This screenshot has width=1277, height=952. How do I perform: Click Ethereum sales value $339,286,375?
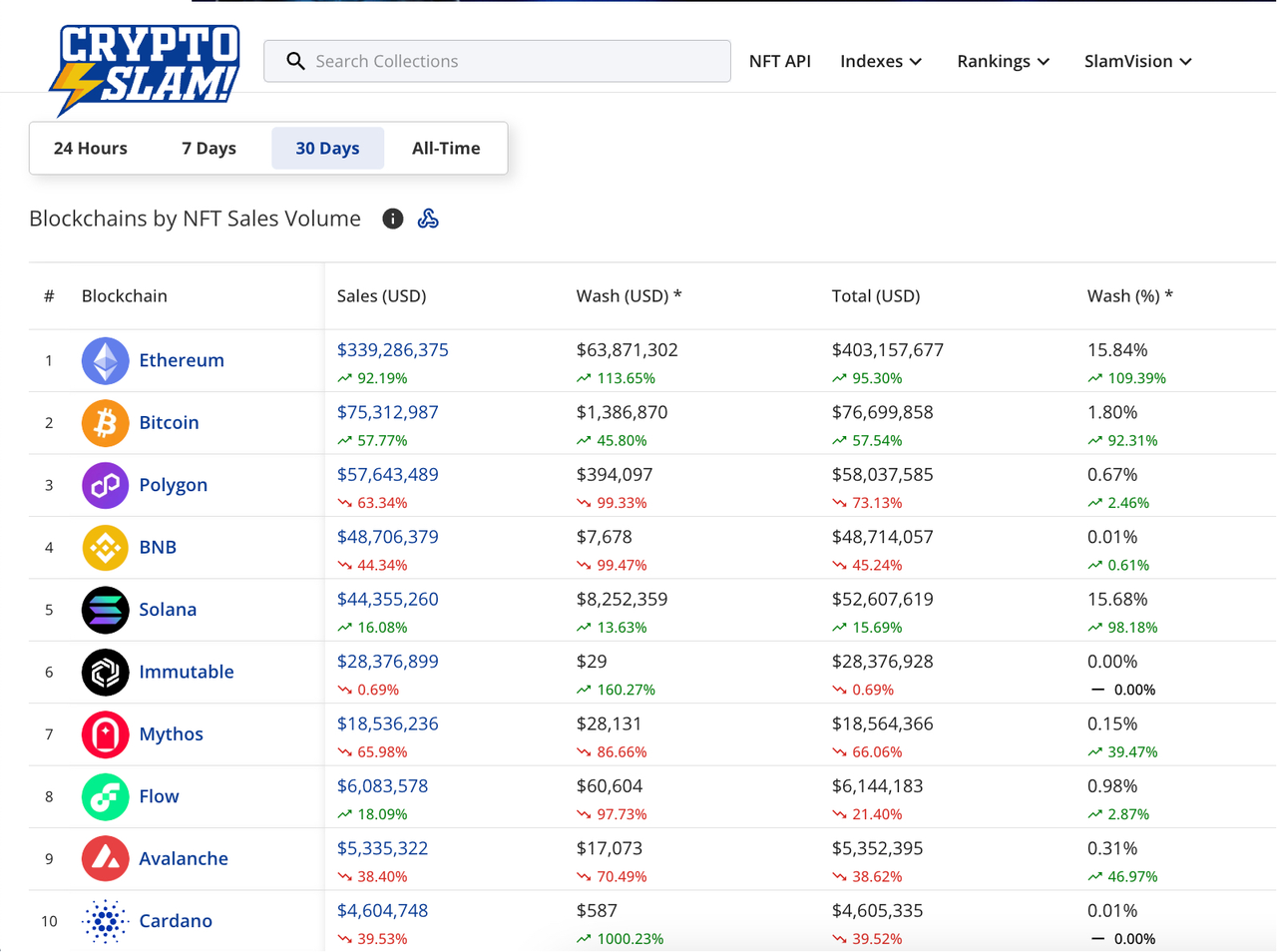tap(393, 350)
